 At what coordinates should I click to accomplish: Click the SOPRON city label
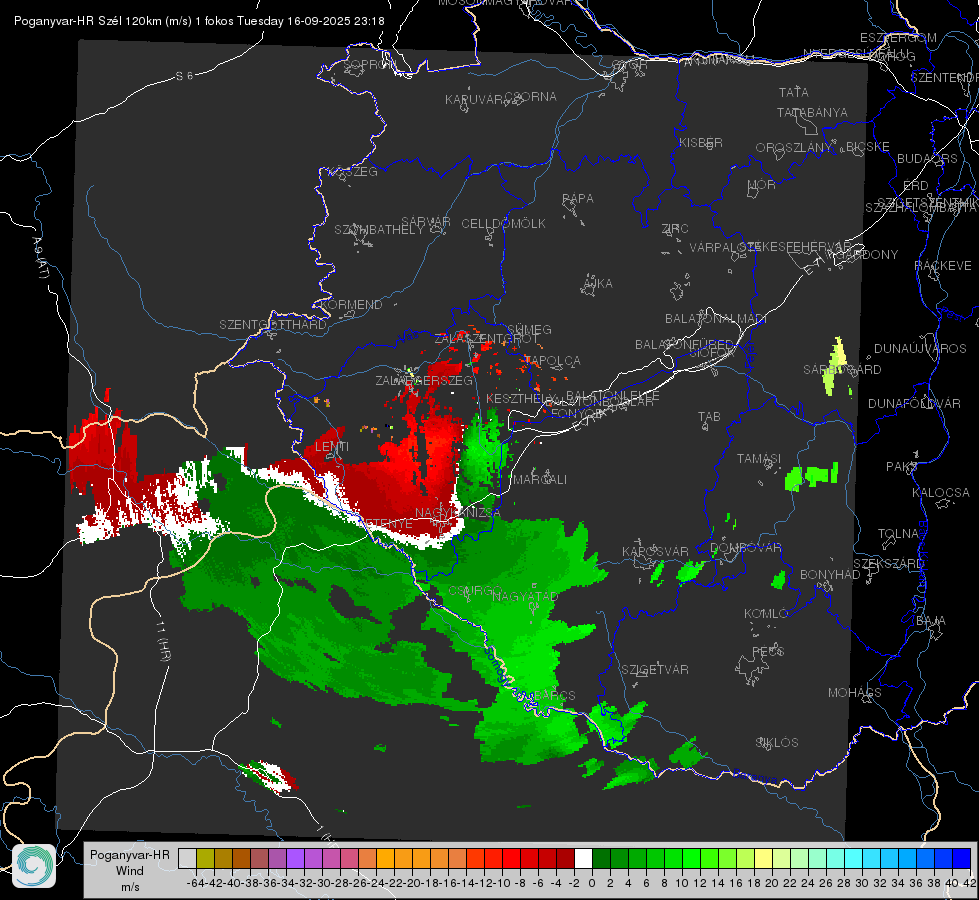[370, 64]
